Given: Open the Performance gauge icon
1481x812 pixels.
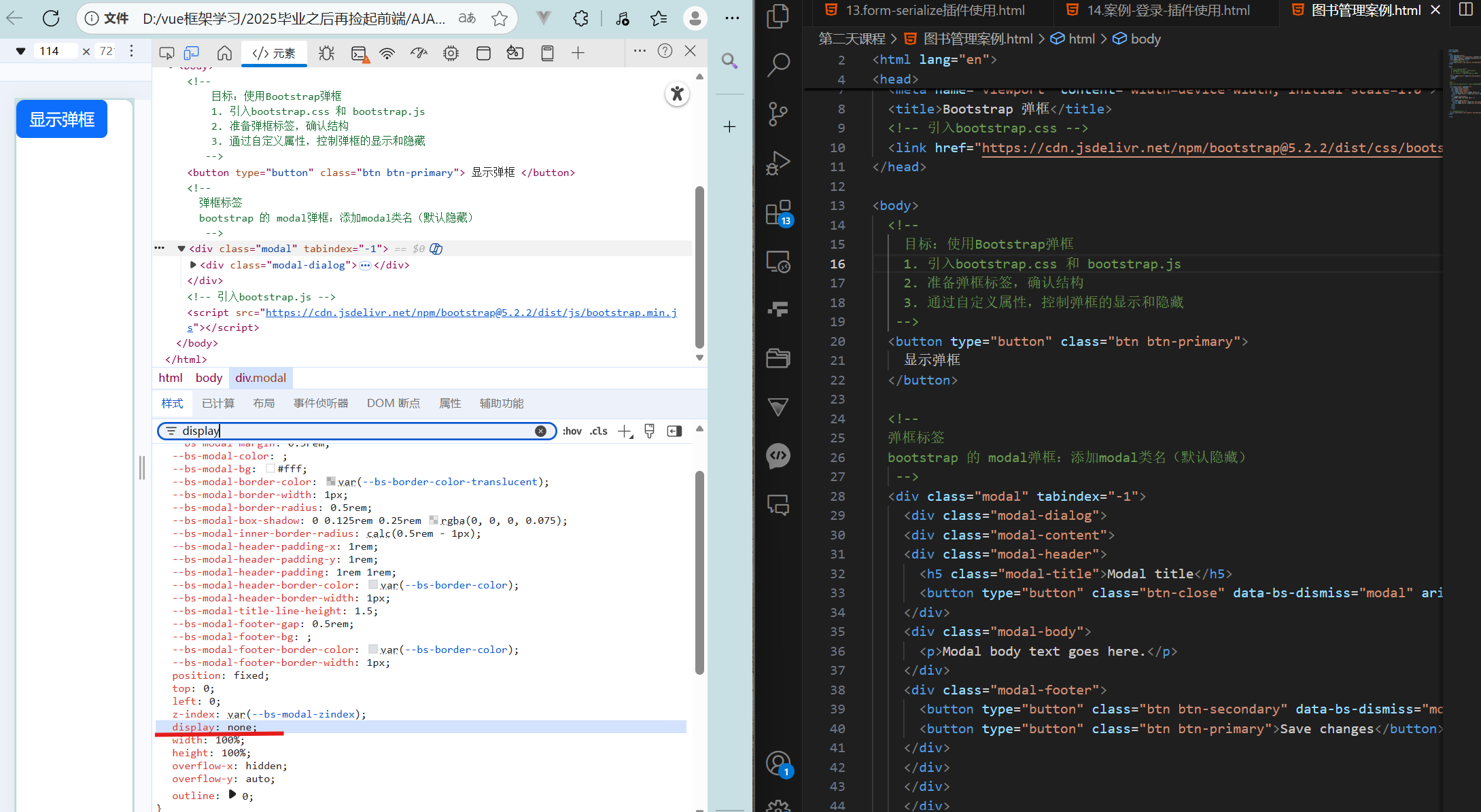Looking at the screenshot, I should click(x=419, y=53).
